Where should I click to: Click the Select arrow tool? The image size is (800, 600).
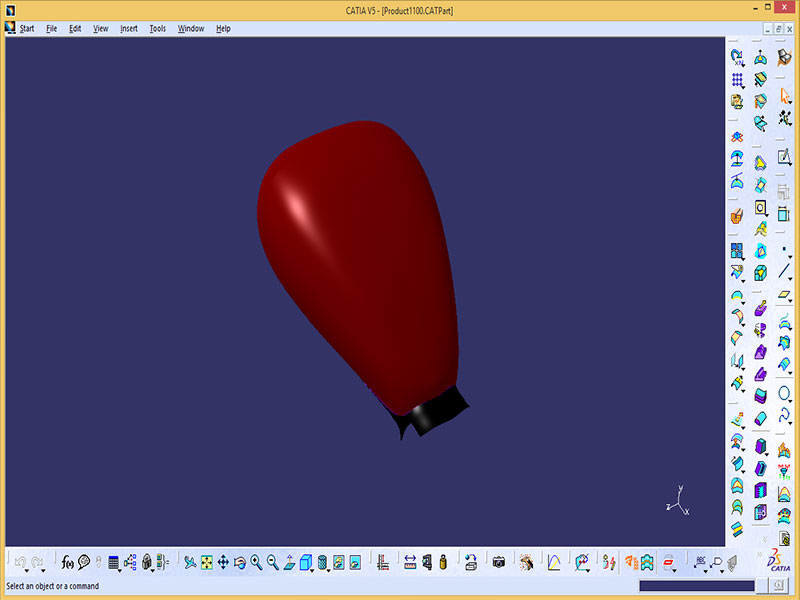[x=785, y=97]
